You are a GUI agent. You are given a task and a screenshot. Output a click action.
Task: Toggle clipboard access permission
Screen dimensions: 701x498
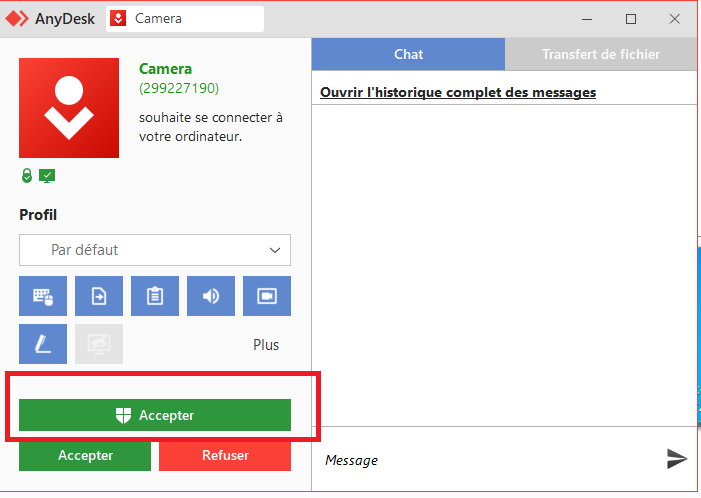coord(155,296)
